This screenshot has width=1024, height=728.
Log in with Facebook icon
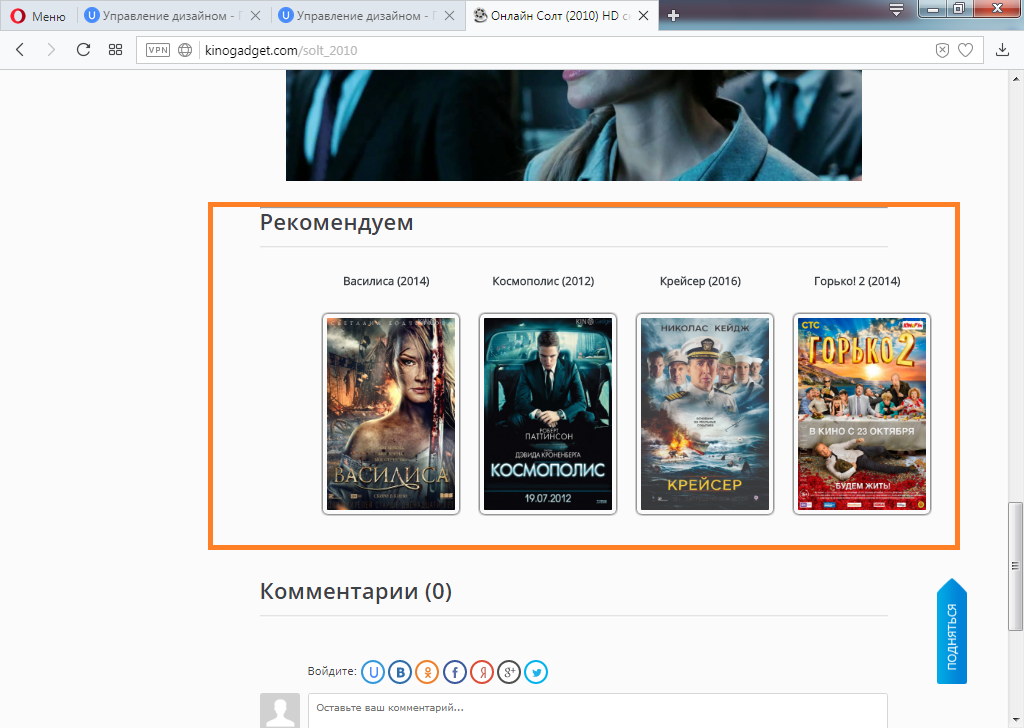tap(455, 672)
